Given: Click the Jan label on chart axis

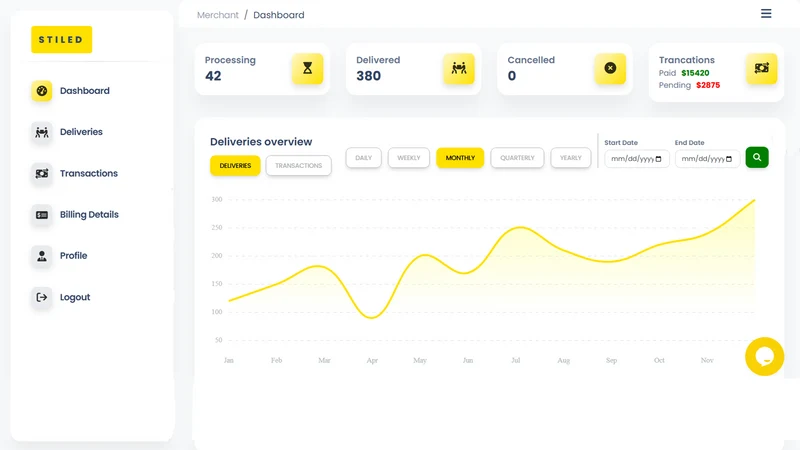Looking at the screenshot, I should tap(229, 360).
